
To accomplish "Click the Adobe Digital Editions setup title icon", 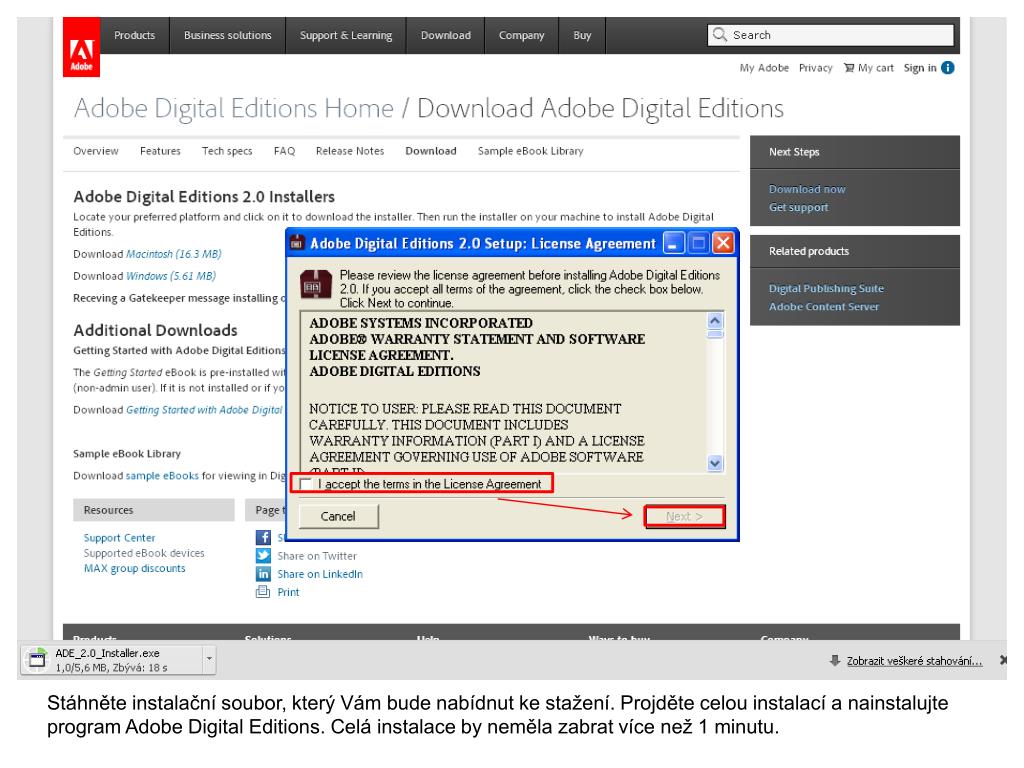I will click(297, 243).
